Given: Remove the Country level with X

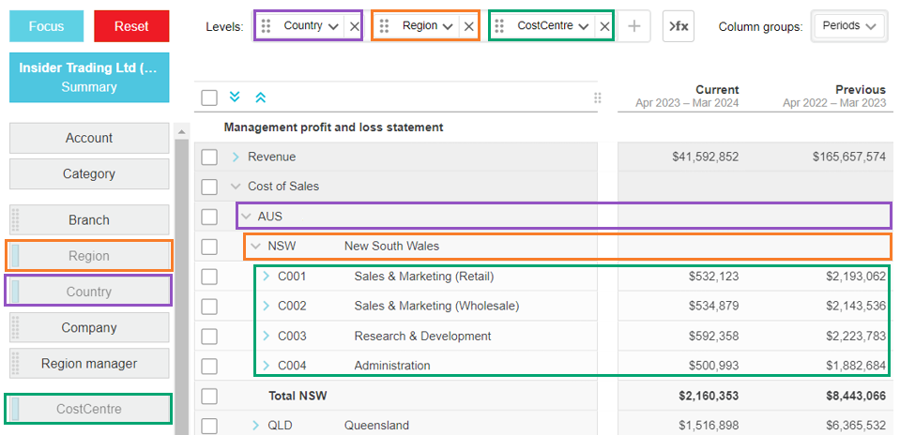Looking at the screenshot, I should (x=353, y=26).
